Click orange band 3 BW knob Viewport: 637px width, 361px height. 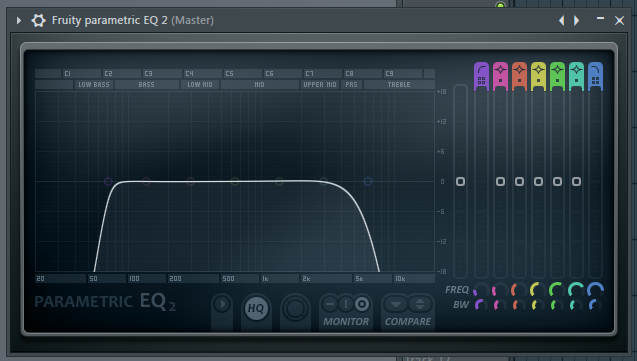point(519,305)
